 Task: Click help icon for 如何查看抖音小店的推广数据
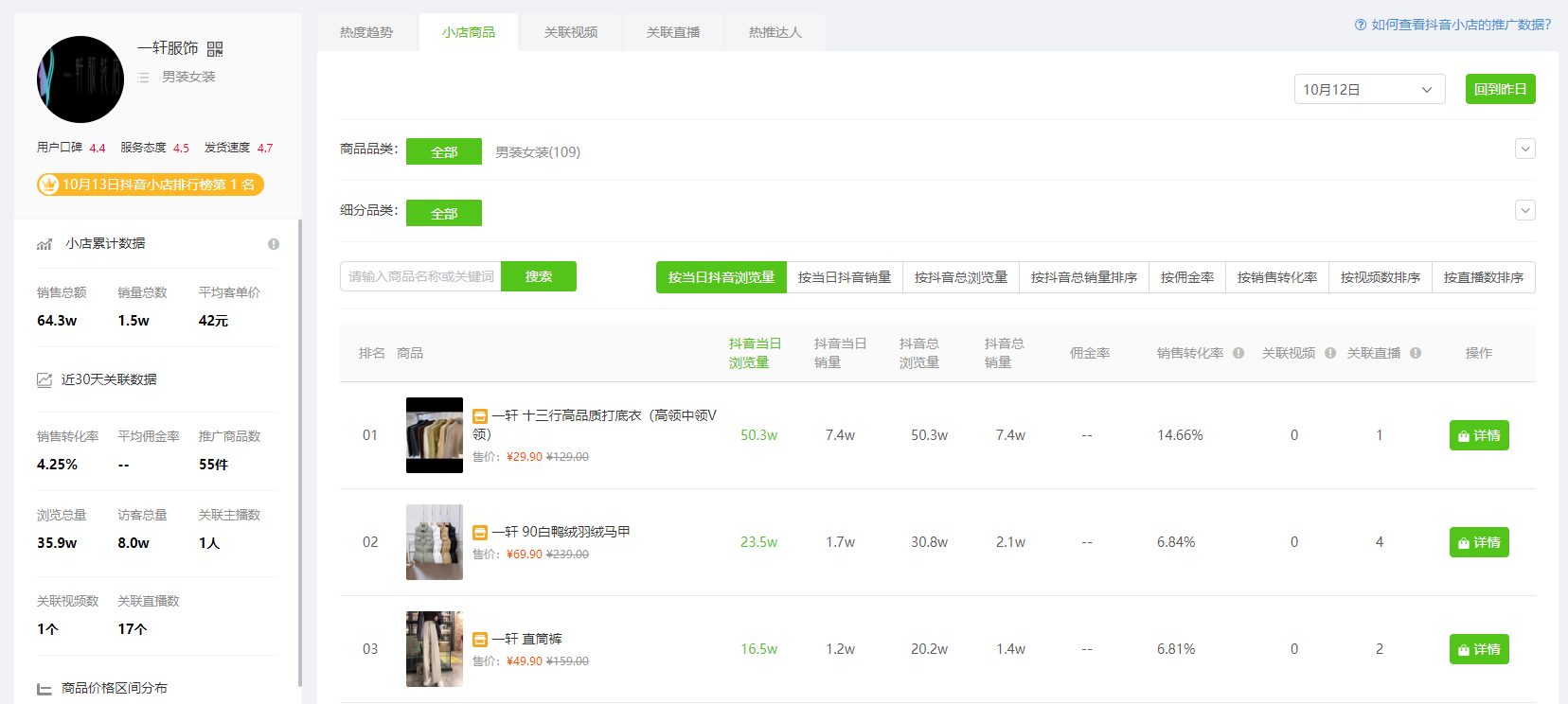pyautogui.click(x=1361, y=25)
